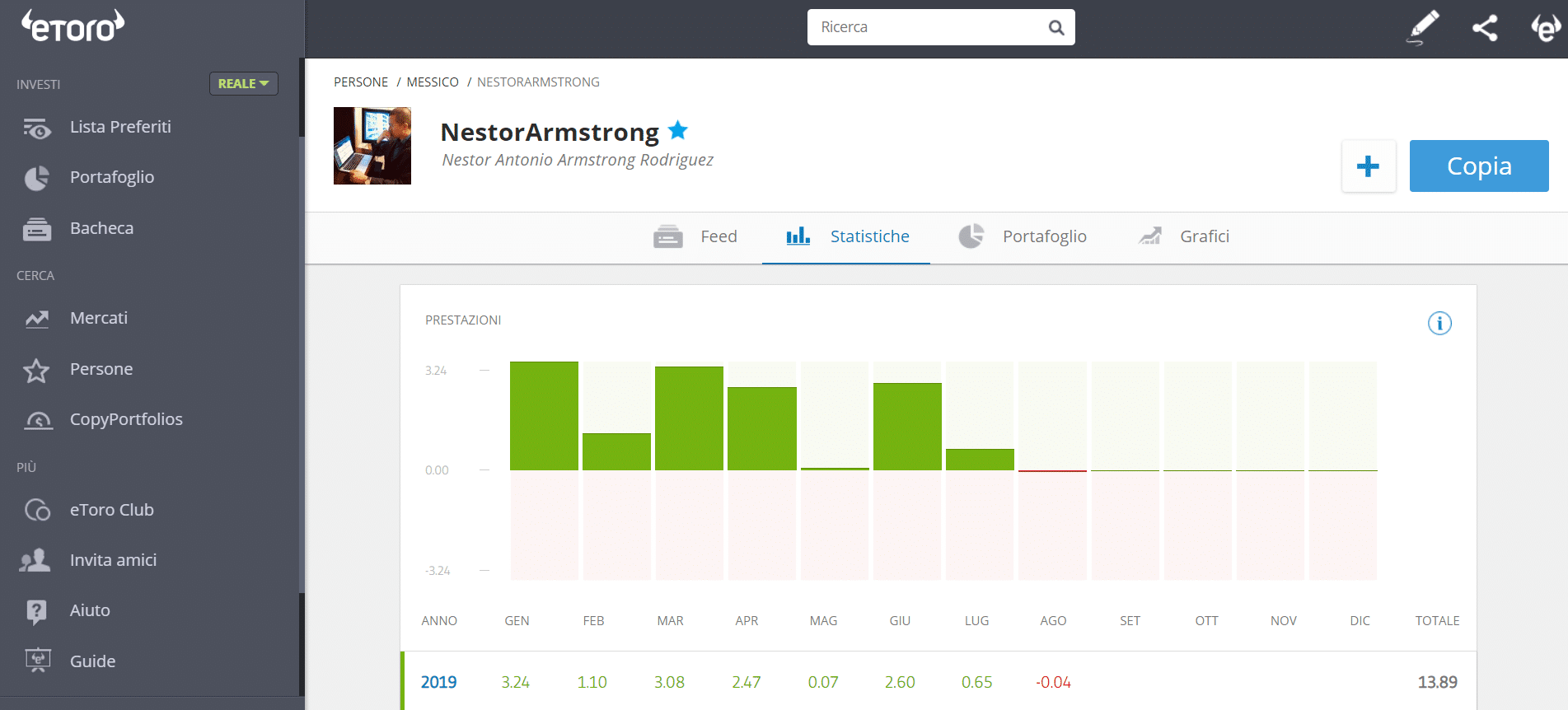Open the Guide presentation icon
Viewport: 1568px width, 710px height.
coord(38,661)
